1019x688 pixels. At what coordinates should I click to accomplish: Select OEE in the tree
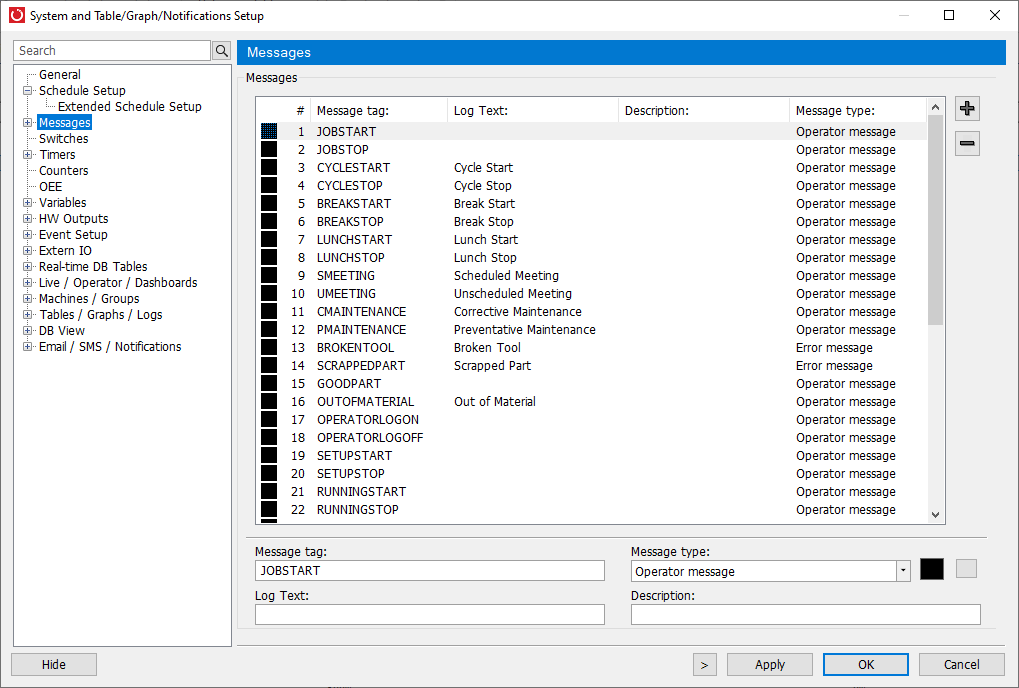(x=51, y=186)
